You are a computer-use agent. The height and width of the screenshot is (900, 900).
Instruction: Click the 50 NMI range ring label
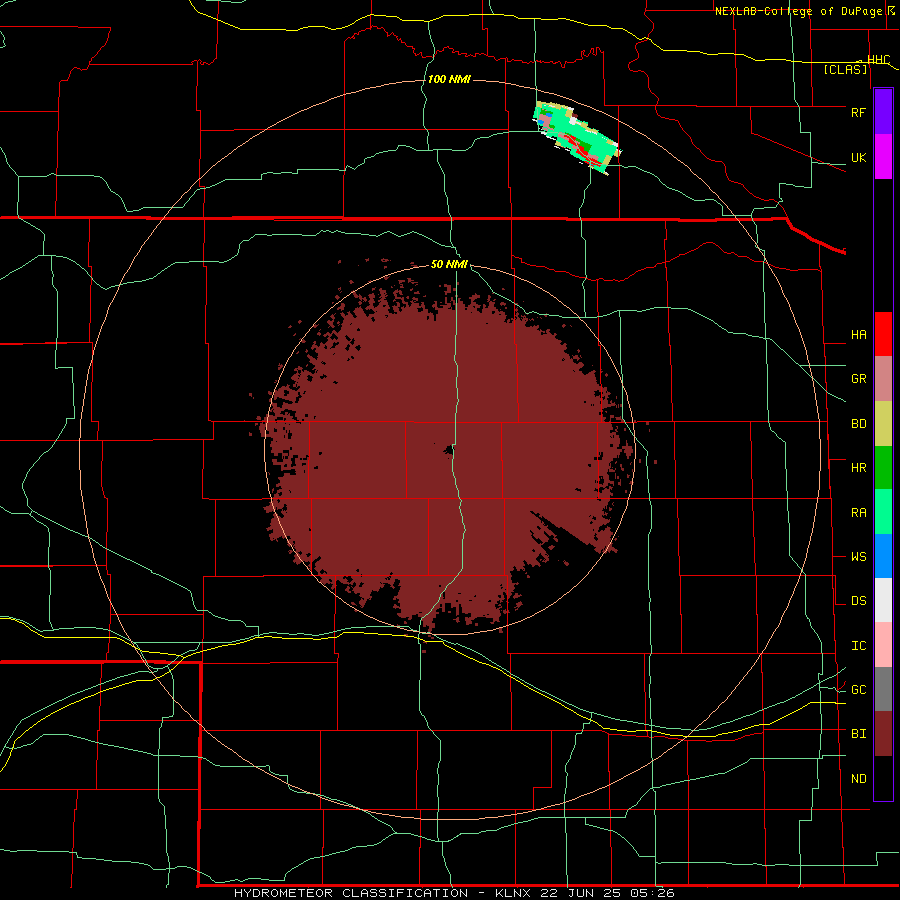coord(449,265)
